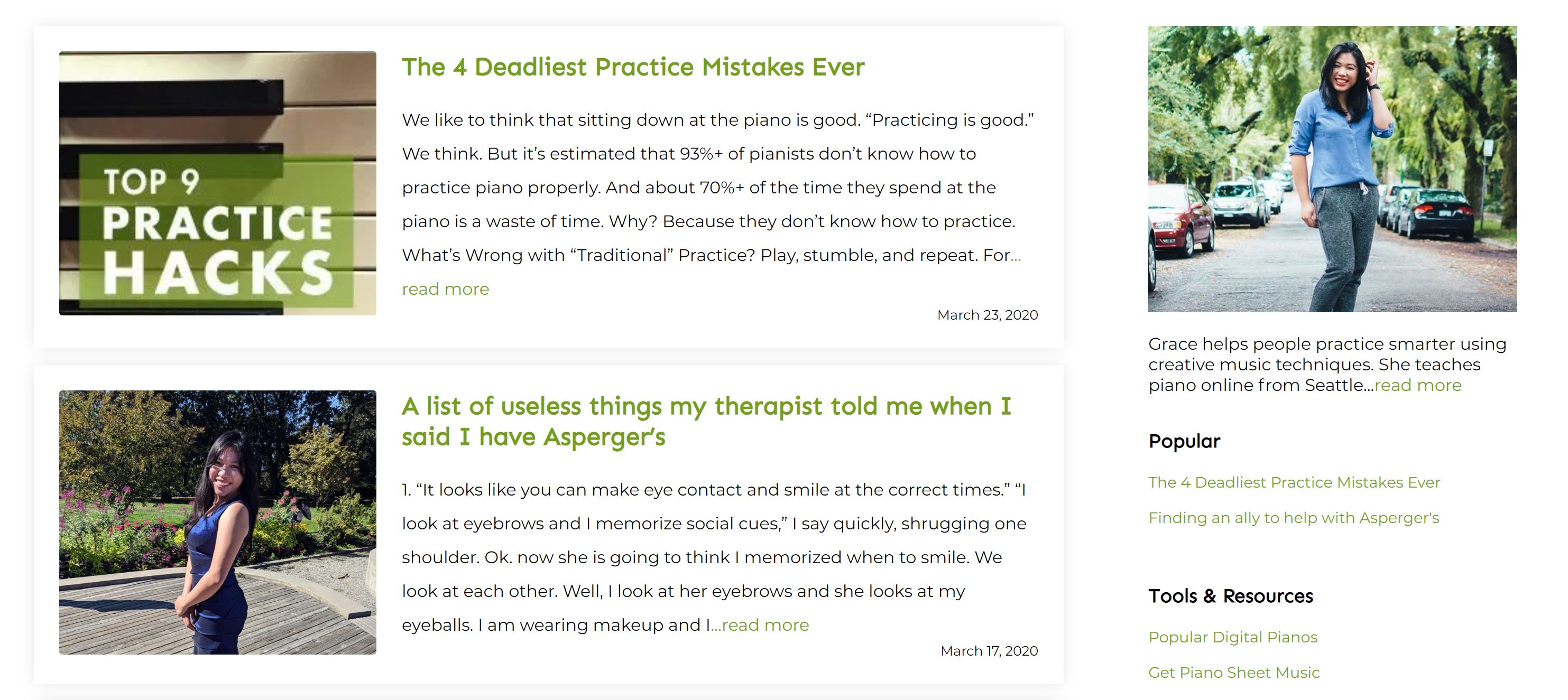Click the "Popular" sidebar heading

[1184, 441]
